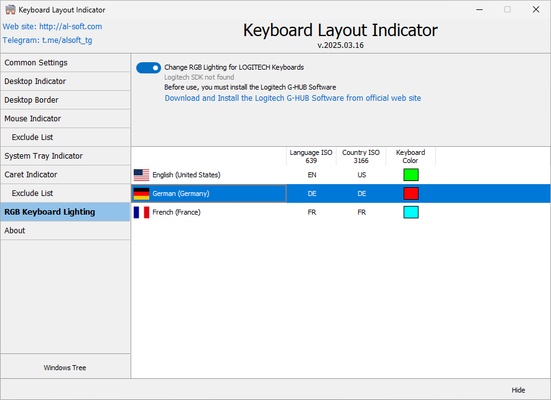The width and height of the screenshot is (551, 400).
Task: Open the Common Settings section
Action: click(x=65, y=63)
